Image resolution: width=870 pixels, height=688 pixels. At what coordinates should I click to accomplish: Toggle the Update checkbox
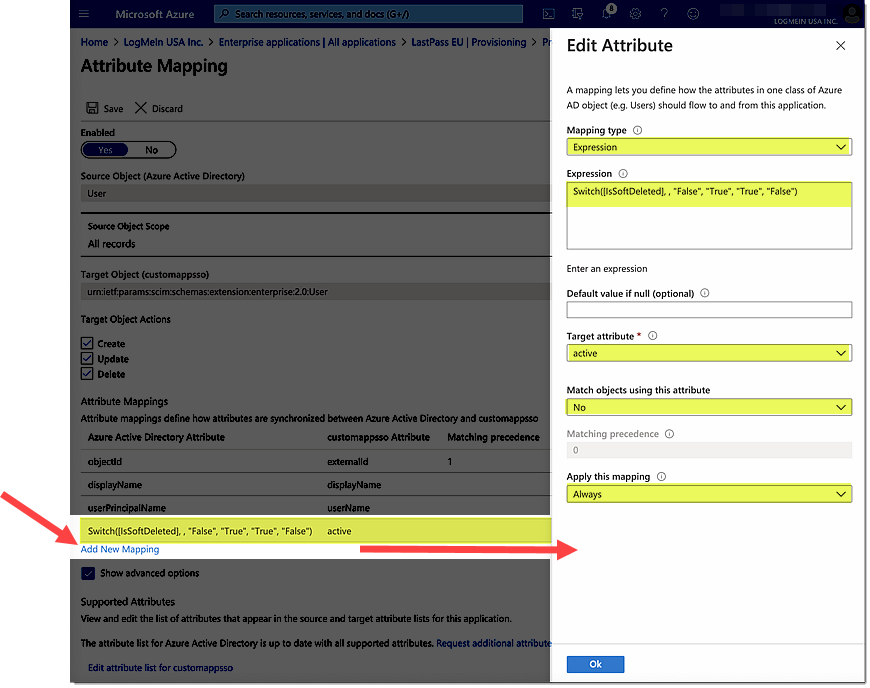pyautogui.click(x=87, y=358)
